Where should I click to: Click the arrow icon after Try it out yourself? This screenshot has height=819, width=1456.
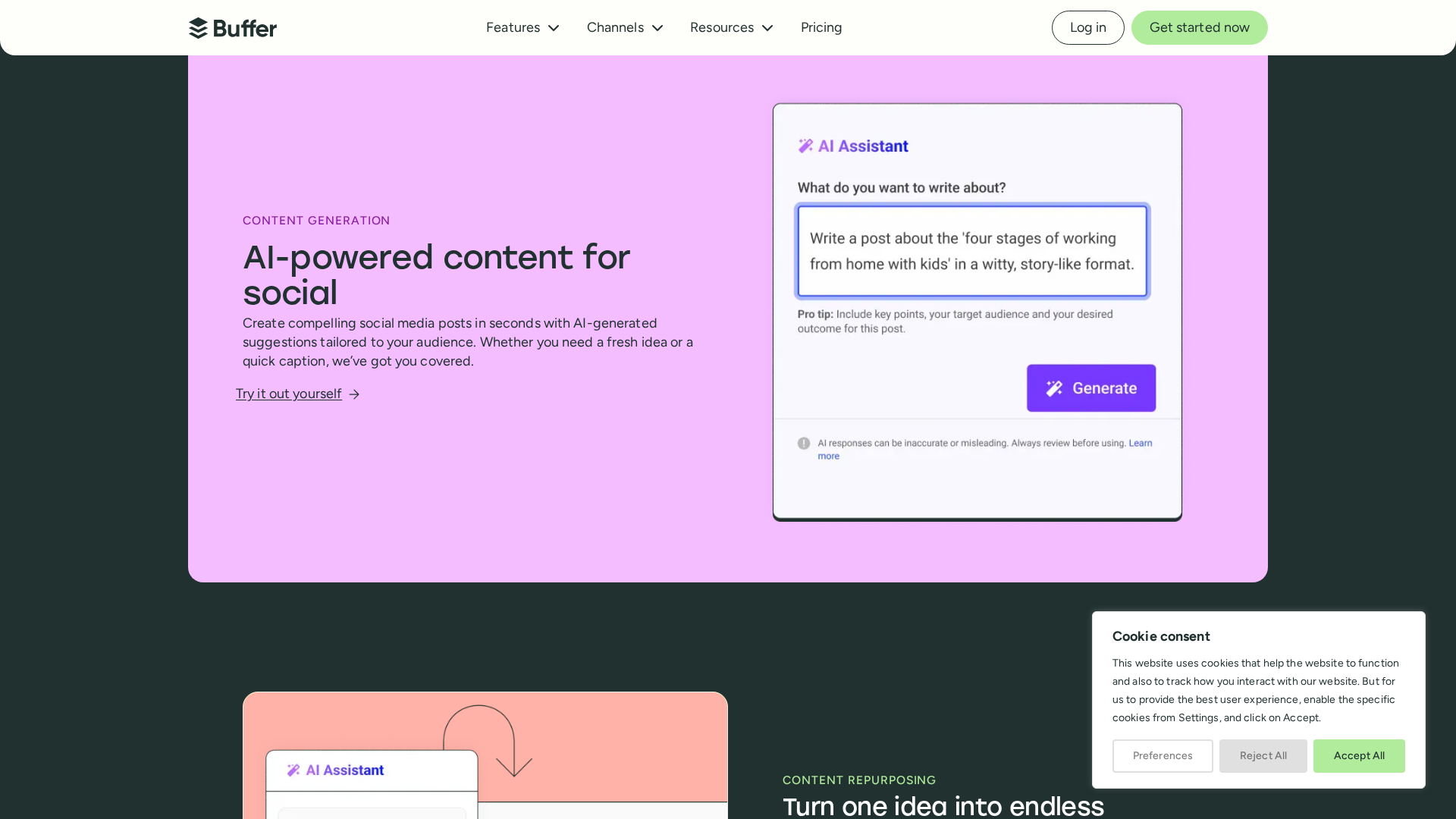354,394
